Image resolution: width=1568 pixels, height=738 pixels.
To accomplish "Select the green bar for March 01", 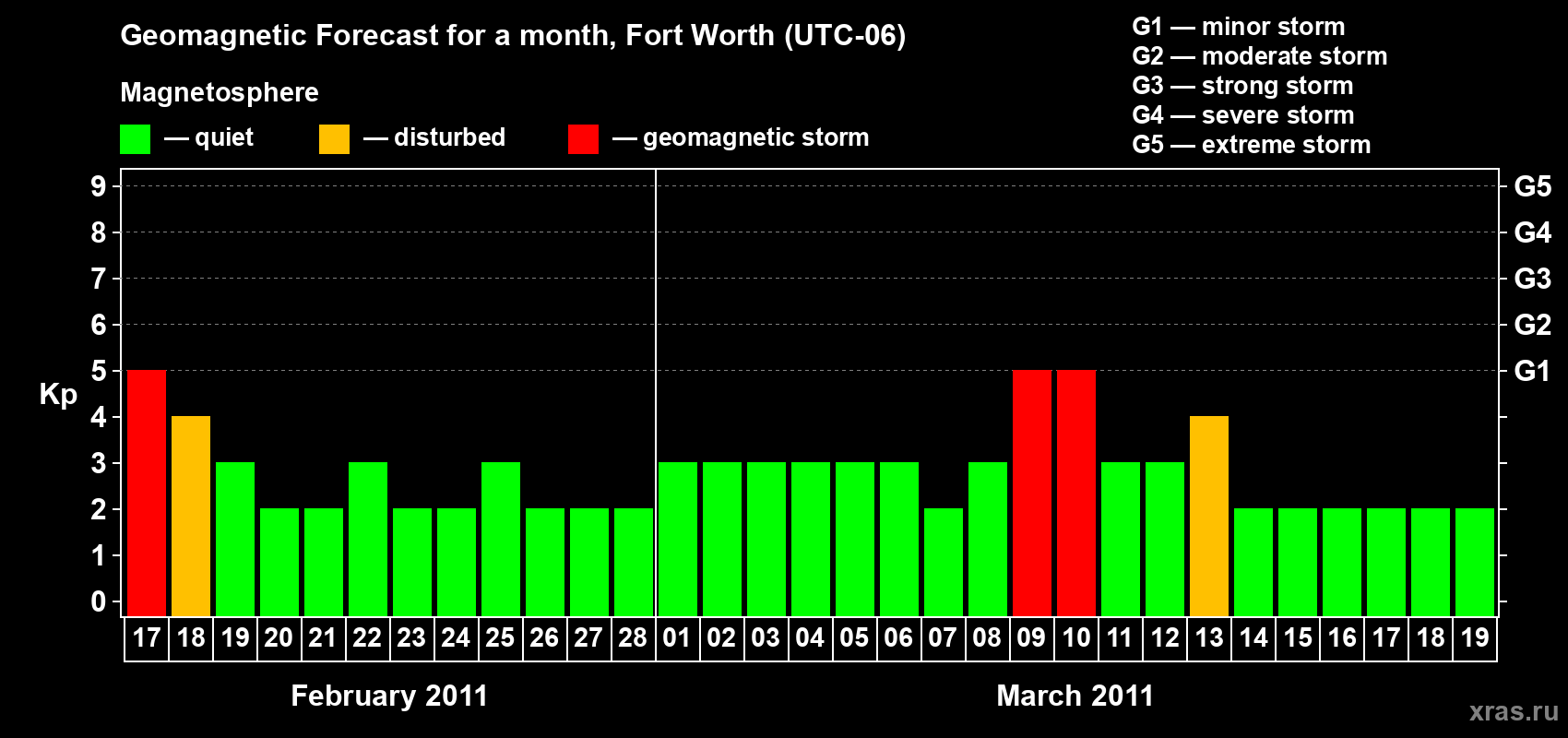I will [x=678, y=539].
